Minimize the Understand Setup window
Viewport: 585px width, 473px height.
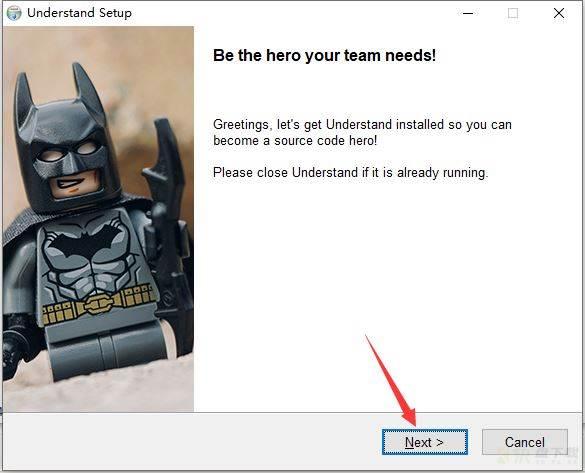point(468,13)
